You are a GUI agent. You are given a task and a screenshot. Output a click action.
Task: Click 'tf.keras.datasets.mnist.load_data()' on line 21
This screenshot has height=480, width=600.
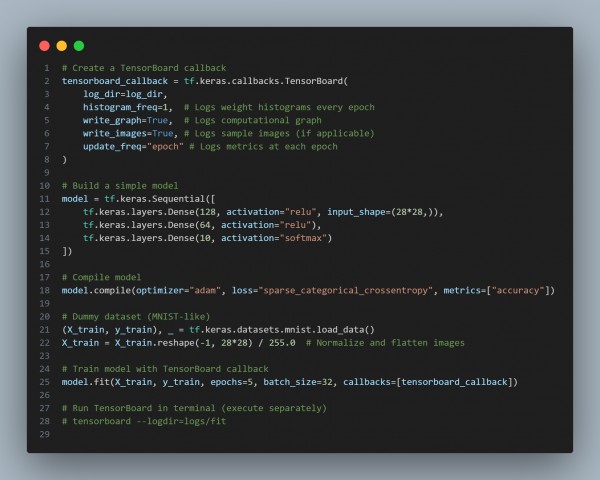(x=282, y=330)
